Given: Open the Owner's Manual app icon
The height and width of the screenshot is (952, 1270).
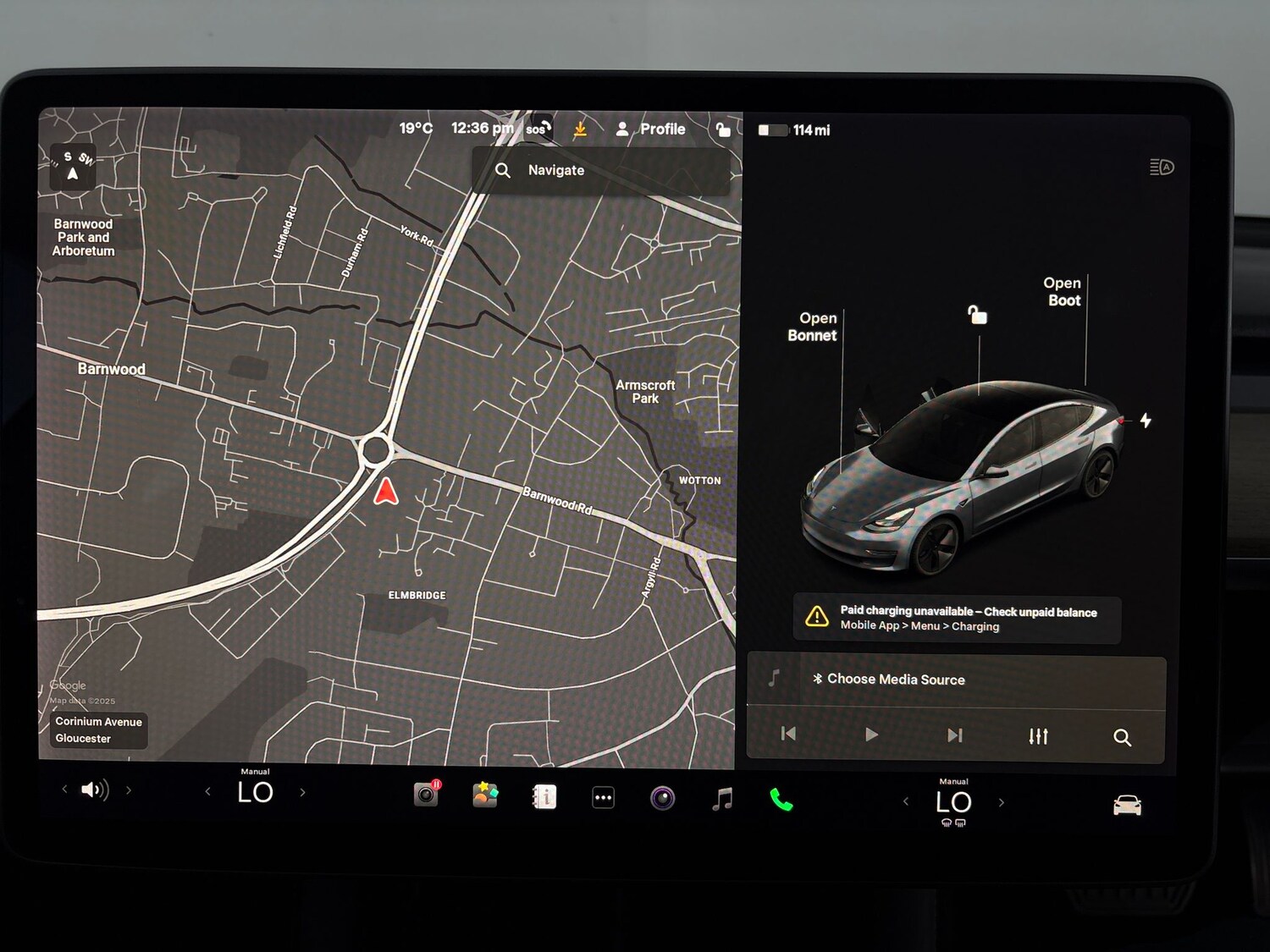Looking at the screenshot, I should (x=544, y=796).
